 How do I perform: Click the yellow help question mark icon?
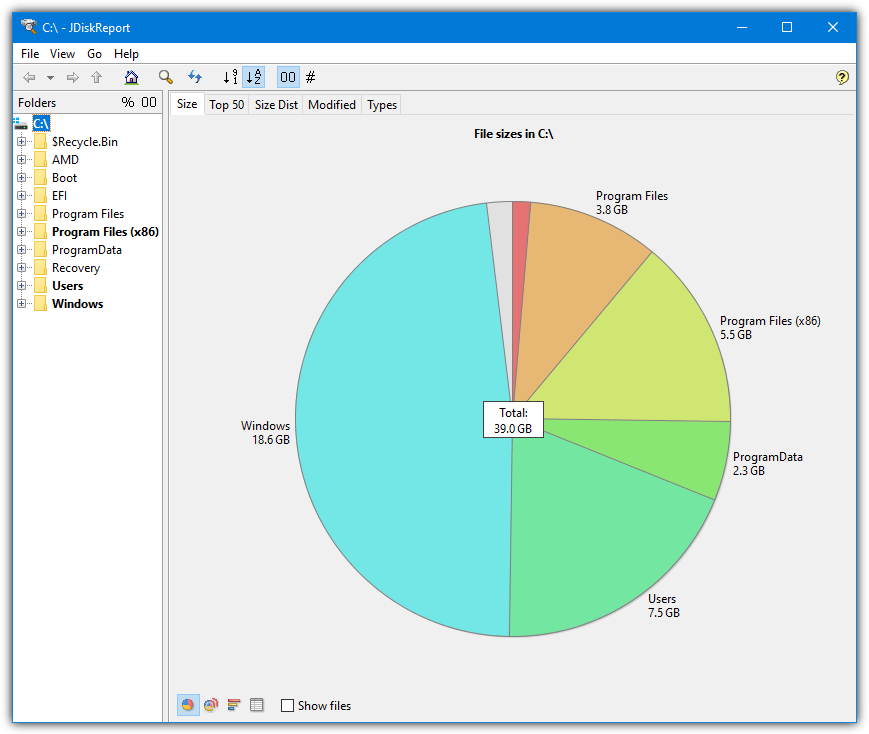click(x=842, y=77)
